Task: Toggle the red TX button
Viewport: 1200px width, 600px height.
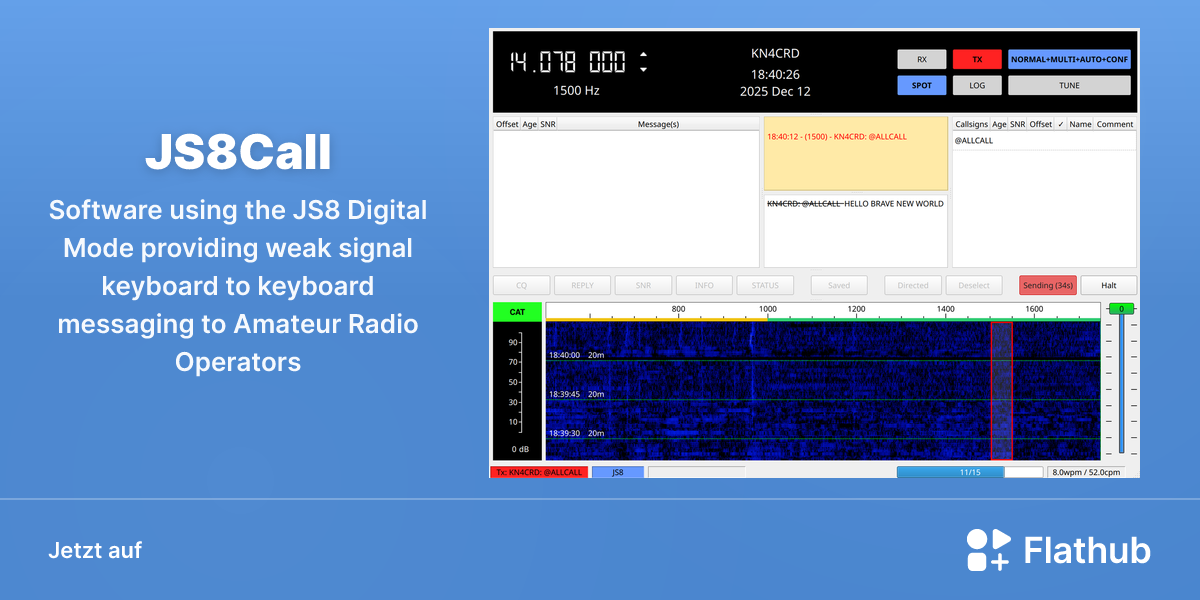Action: point(977,59)
